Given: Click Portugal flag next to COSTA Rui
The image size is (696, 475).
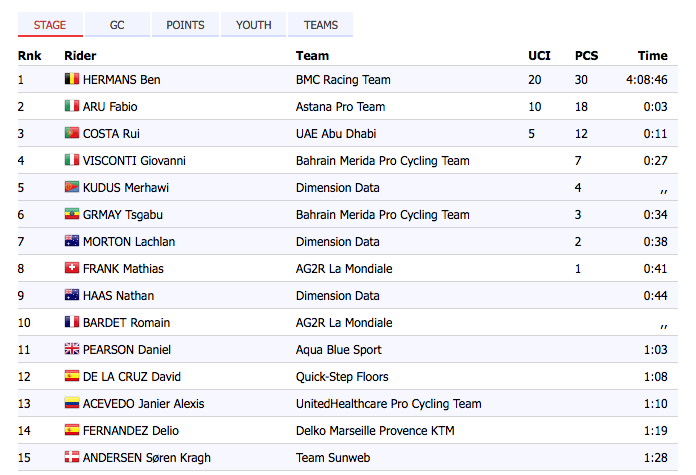Looking at the screenshot, I should coord(71,133).
